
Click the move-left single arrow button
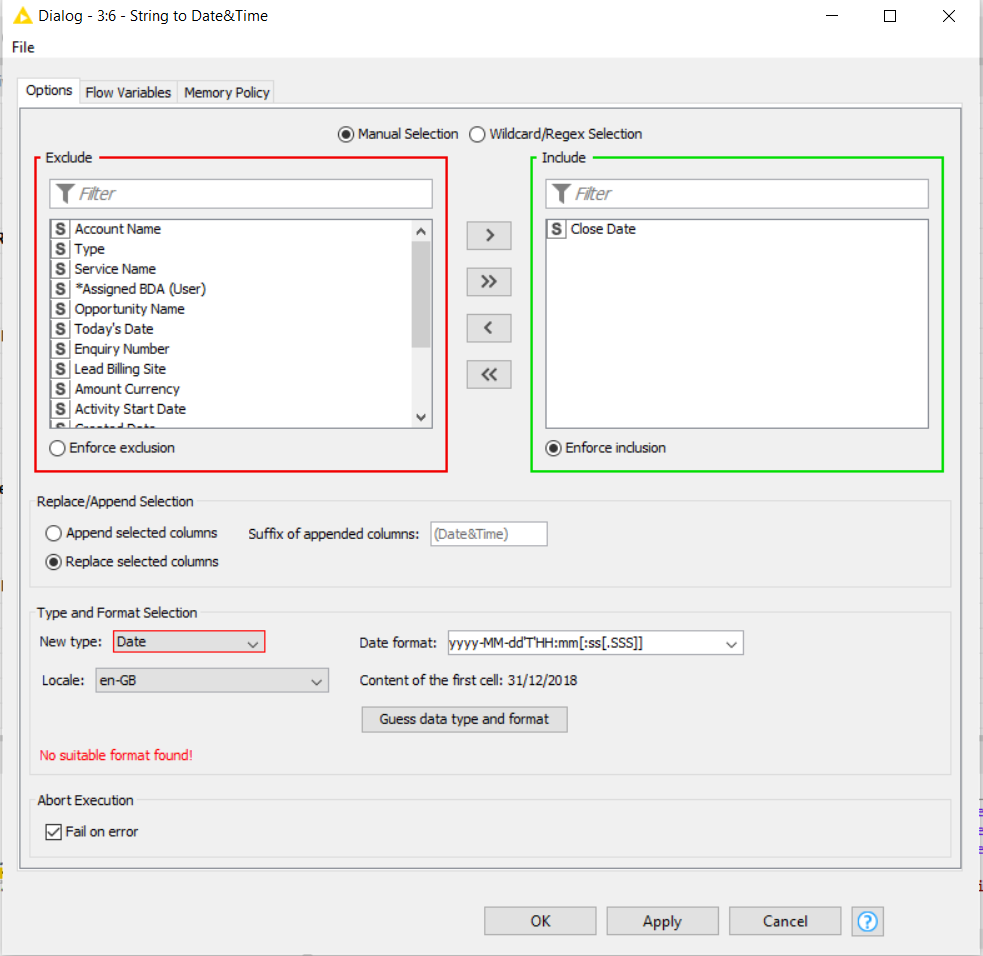(489, 328)
